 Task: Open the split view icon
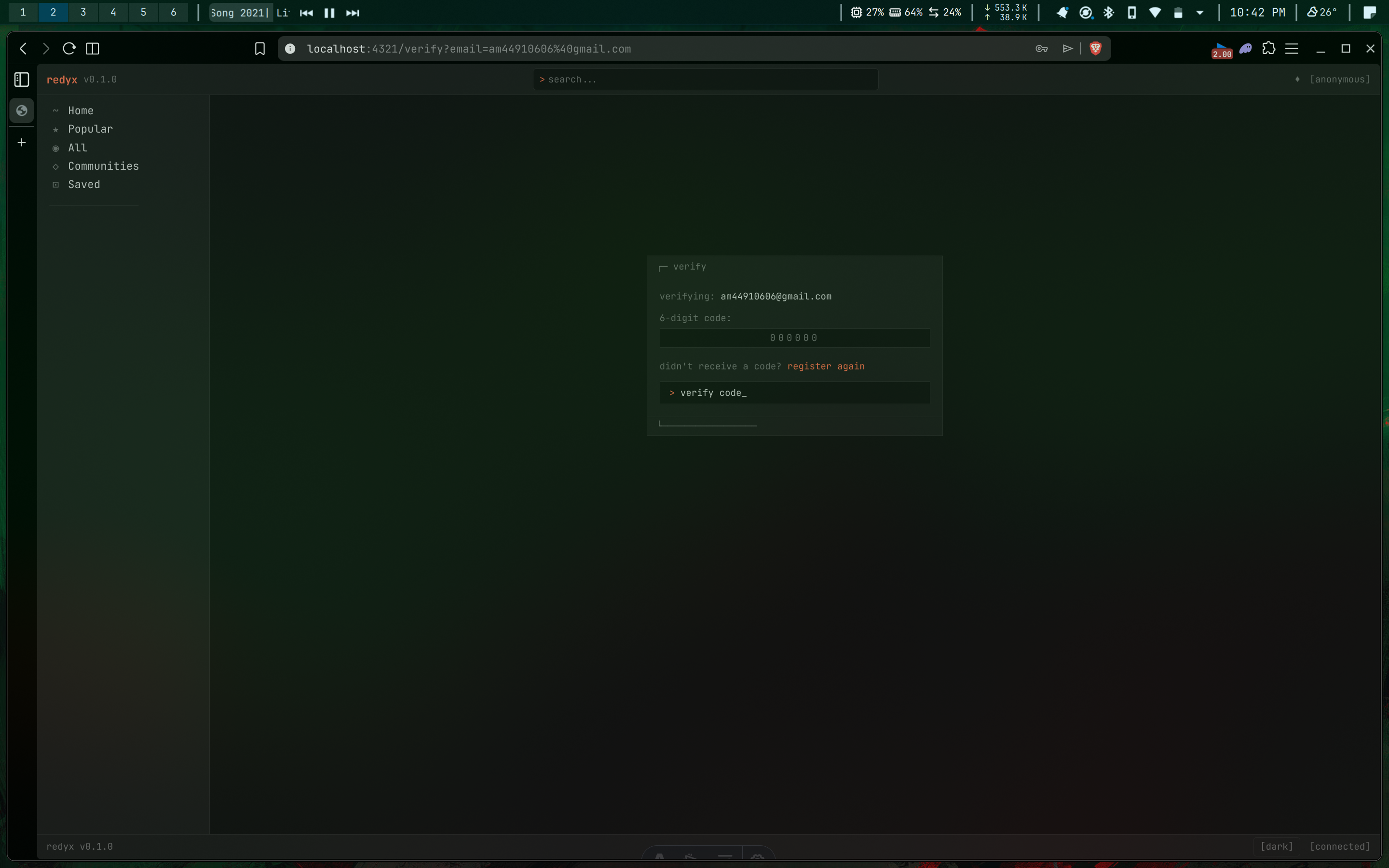click(x=93, y=49)
